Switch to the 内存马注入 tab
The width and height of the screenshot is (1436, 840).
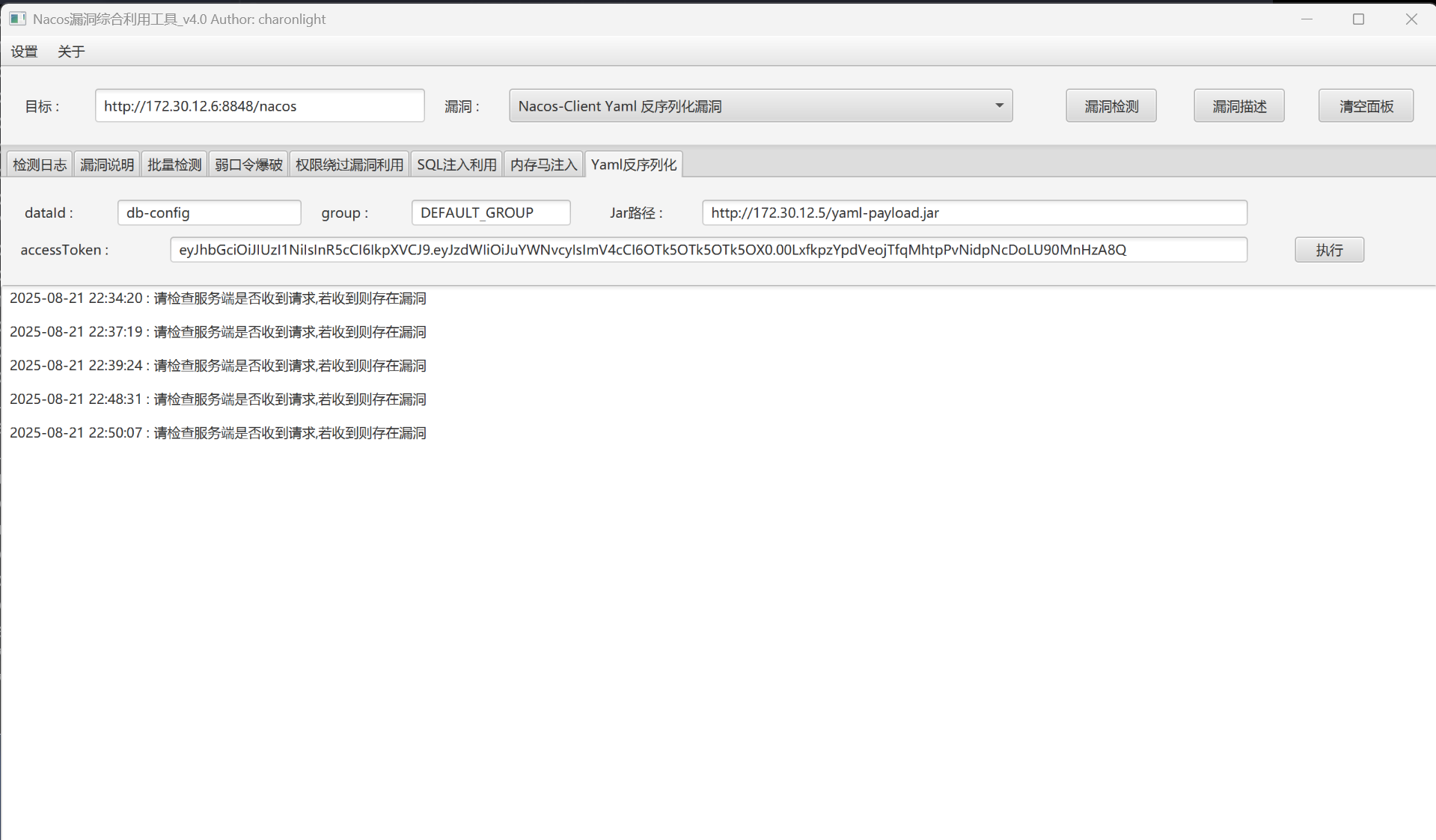pos(543,165)
